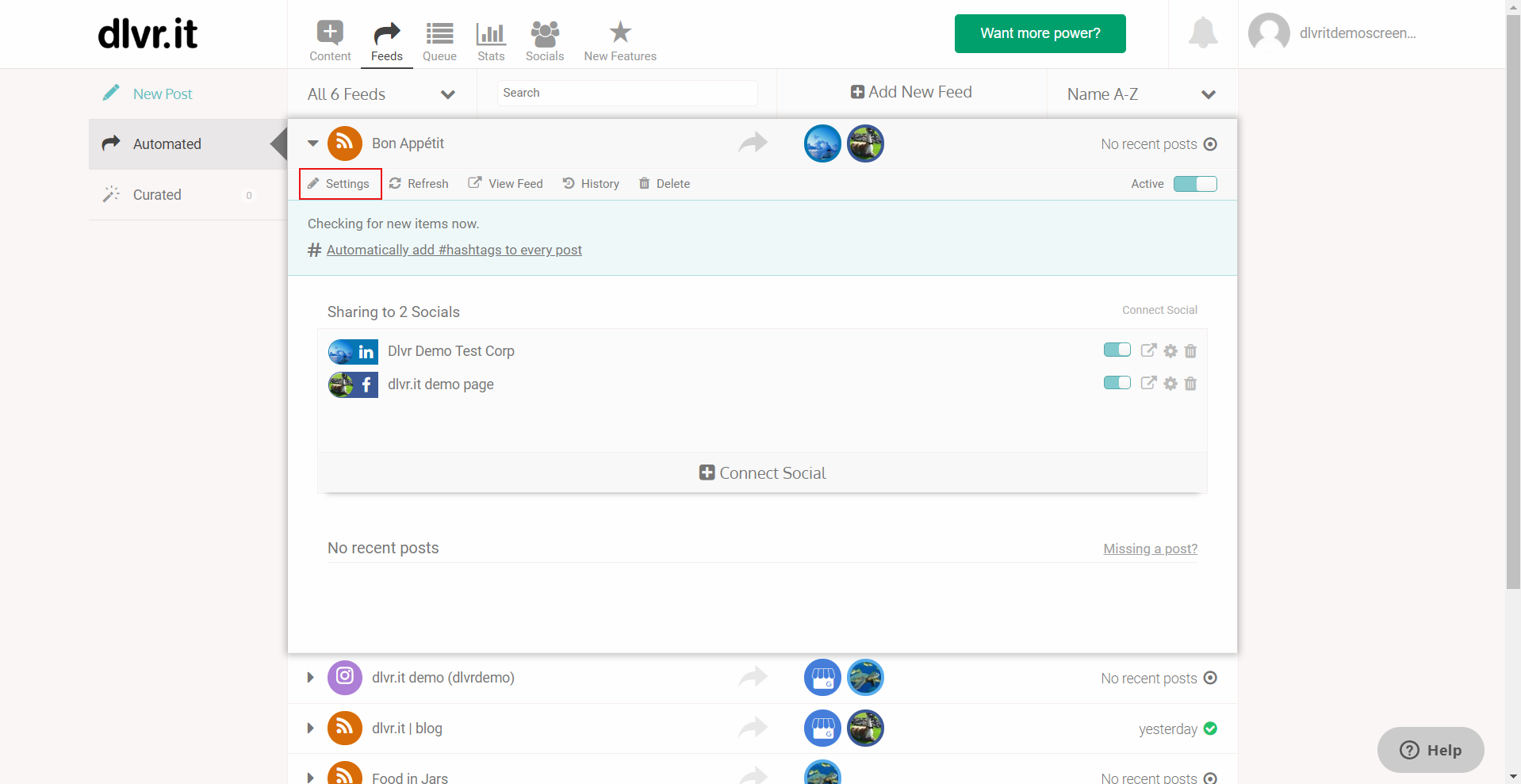Click 'Sharing to 2 Socials' heading
This screenshot has height=784, width=1521.
(393, 312)
